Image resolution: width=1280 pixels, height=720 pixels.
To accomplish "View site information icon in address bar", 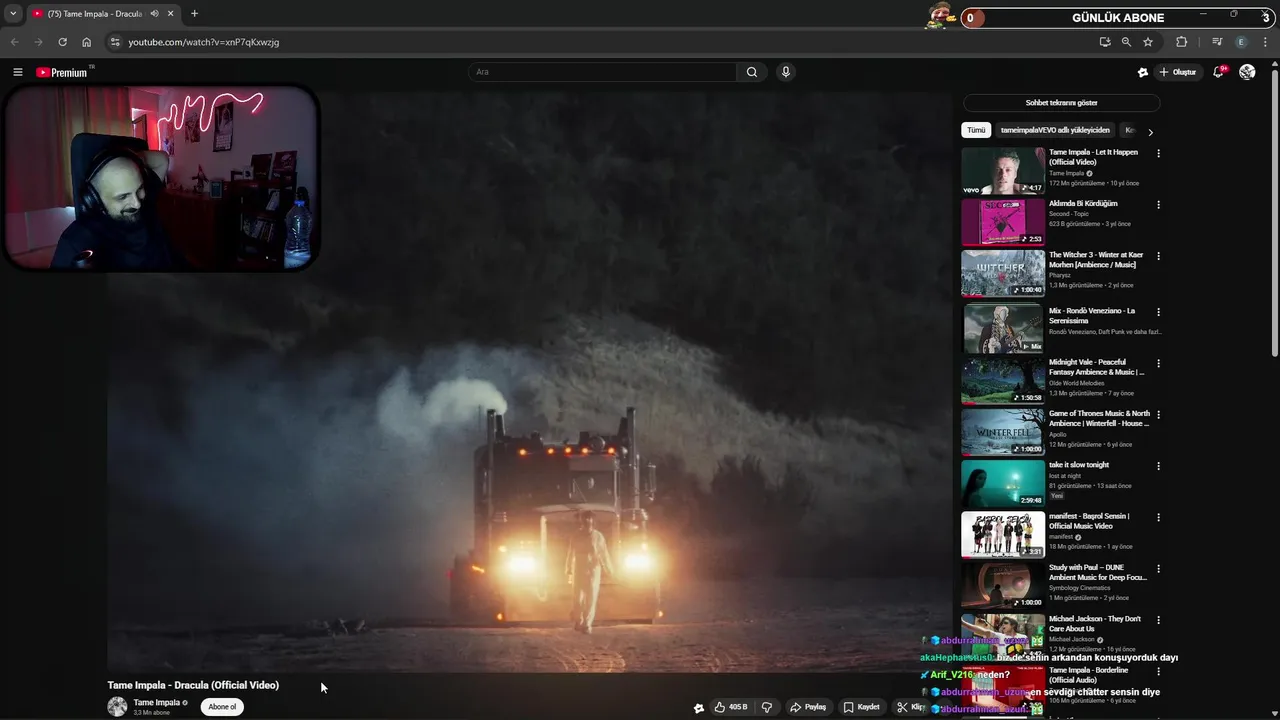I will tap(115, 42).
